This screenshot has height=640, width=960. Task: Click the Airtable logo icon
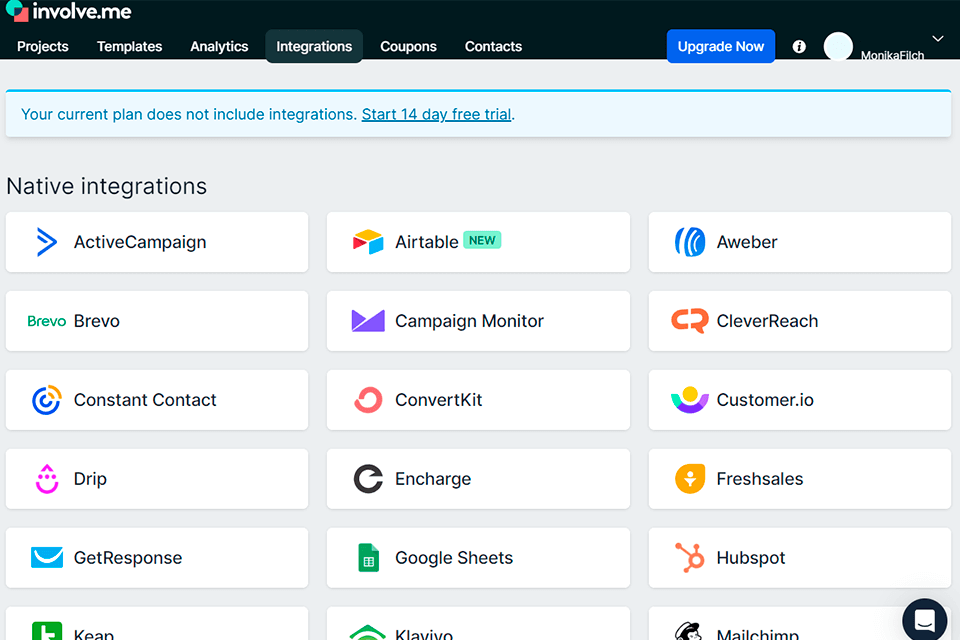(368, 242)
